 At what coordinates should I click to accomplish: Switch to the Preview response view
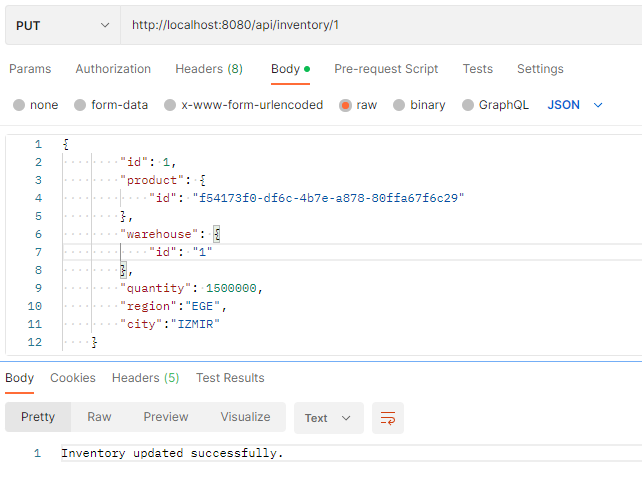pyautogui.click(x=166, y=417)
